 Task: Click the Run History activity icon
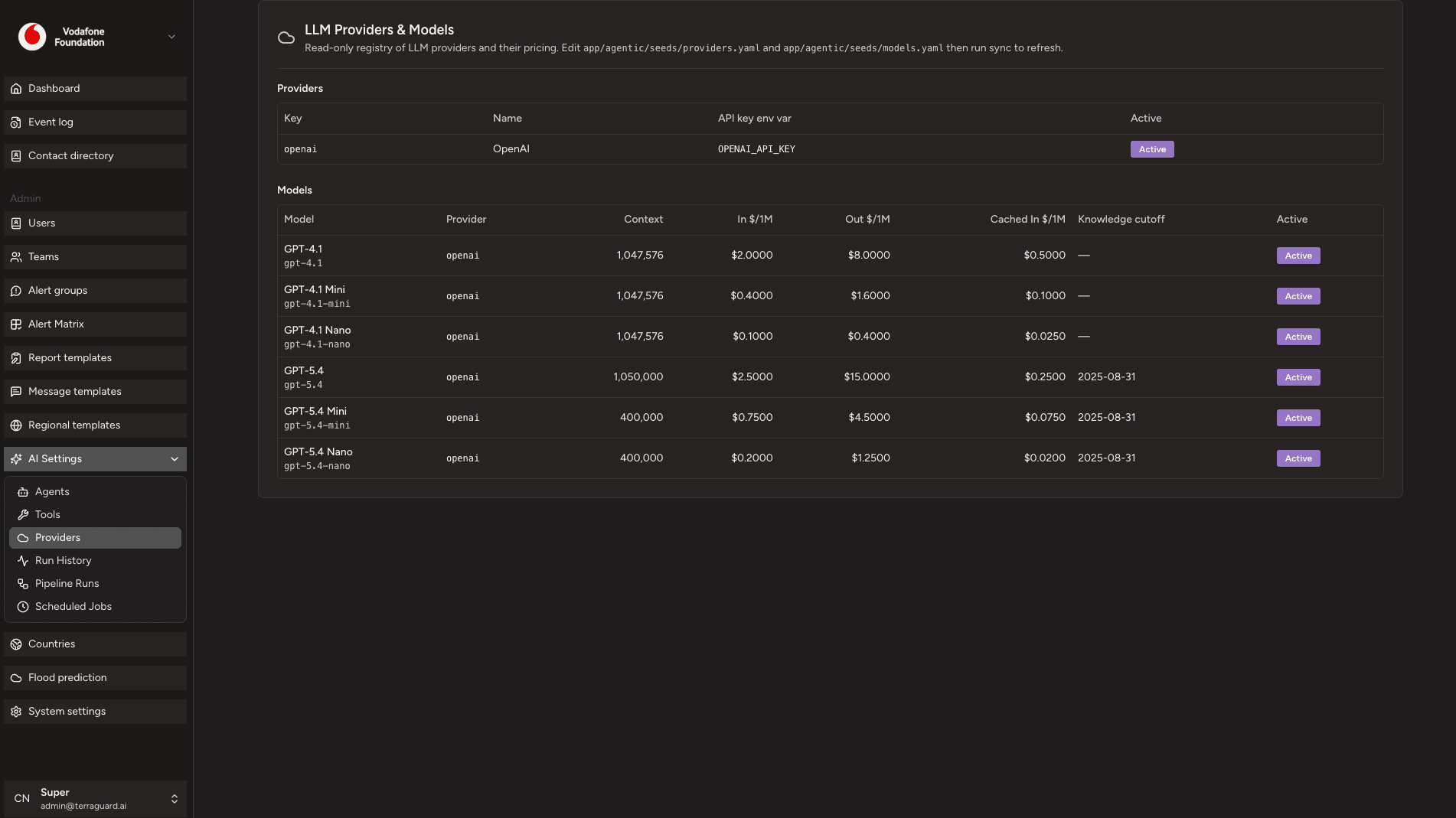tap(23, 561)
